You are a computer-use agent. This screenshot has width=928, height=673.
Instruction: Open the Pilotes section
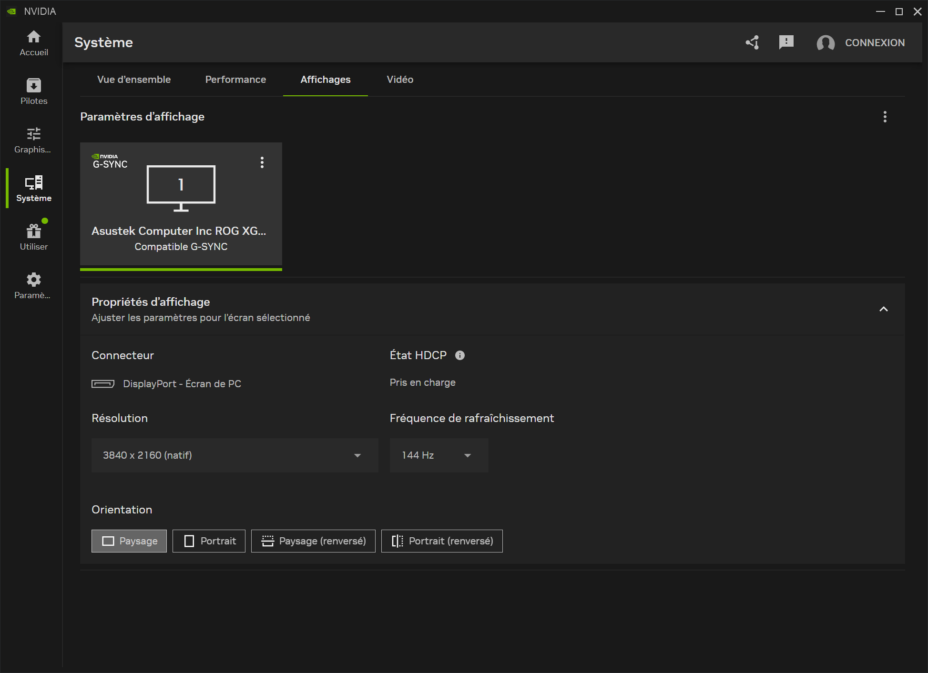click(x=34, y=92)
